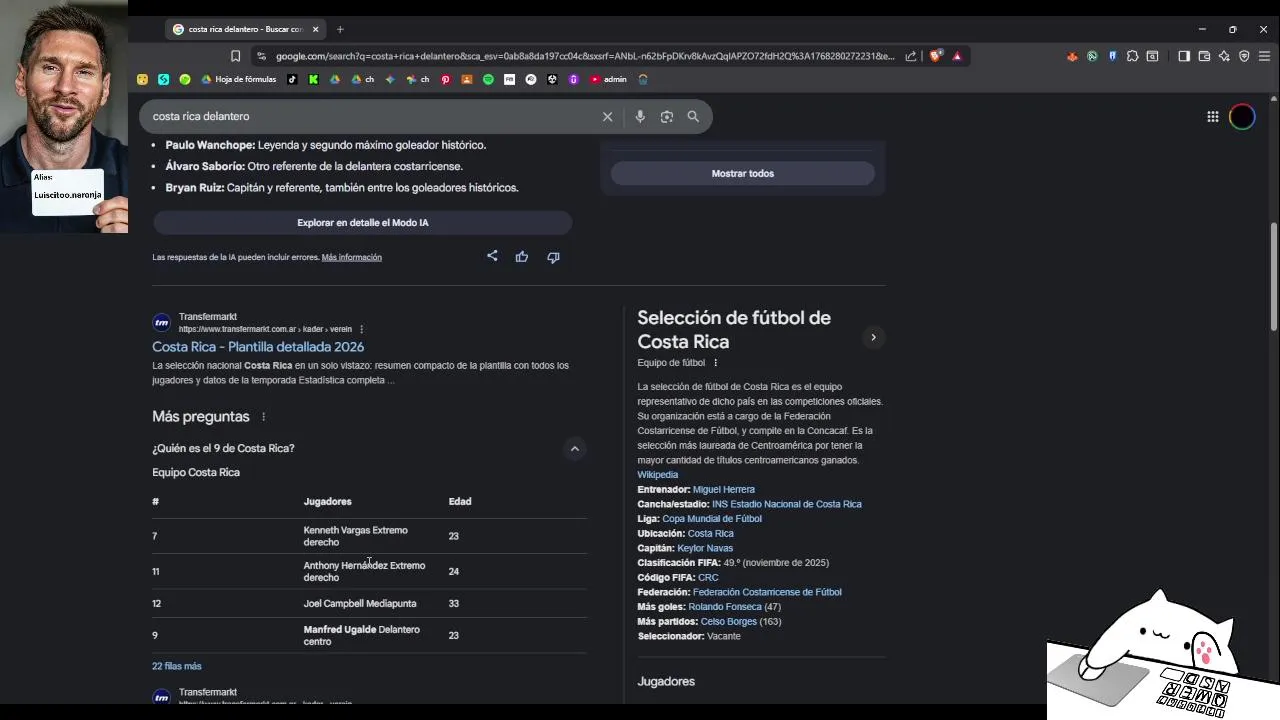This screenshot has width=1280, height=720.
Task: Click the 'CRC' FIFA code link
Action: tap(708, 578)
